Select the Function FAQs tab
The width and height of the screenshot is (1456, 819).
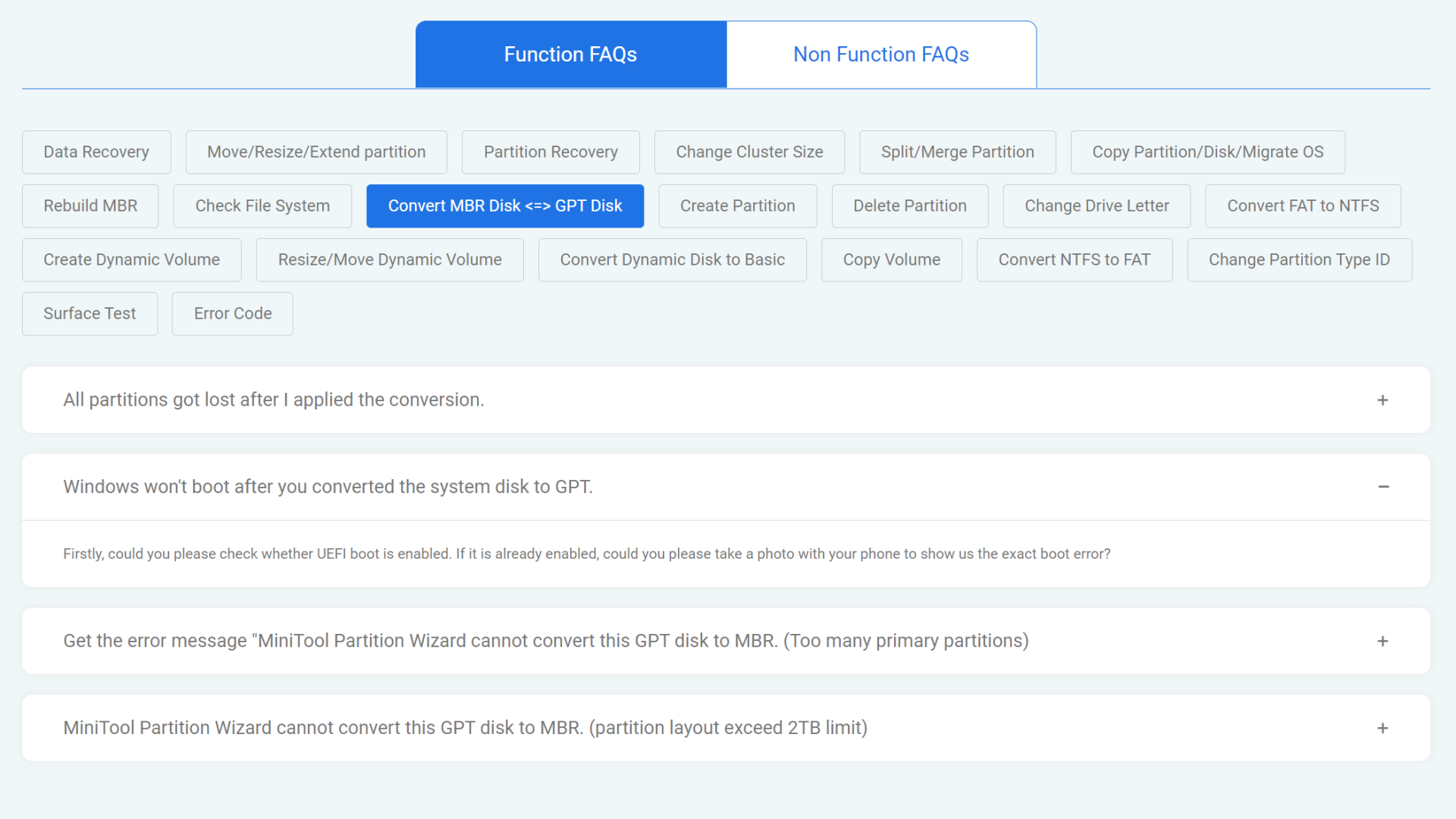click(570, 55)
